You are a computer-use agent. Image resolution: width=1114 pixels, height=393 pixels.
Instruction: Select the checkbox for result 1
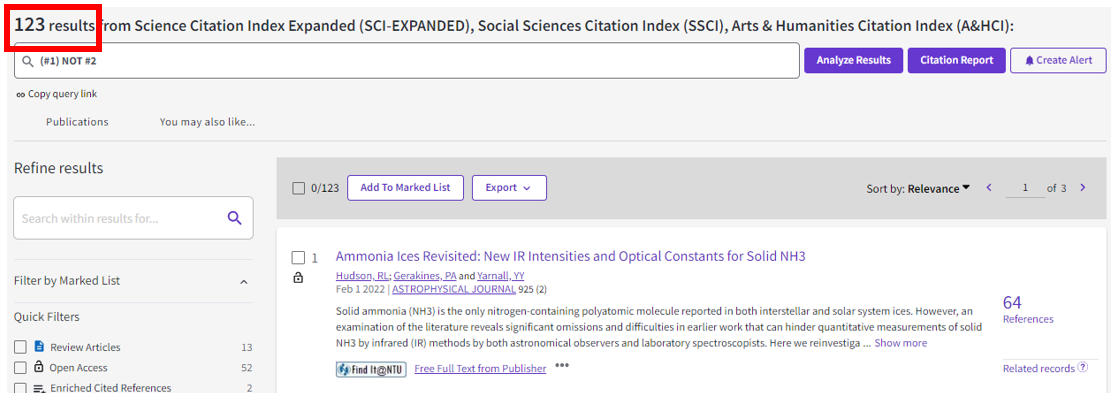299,257
